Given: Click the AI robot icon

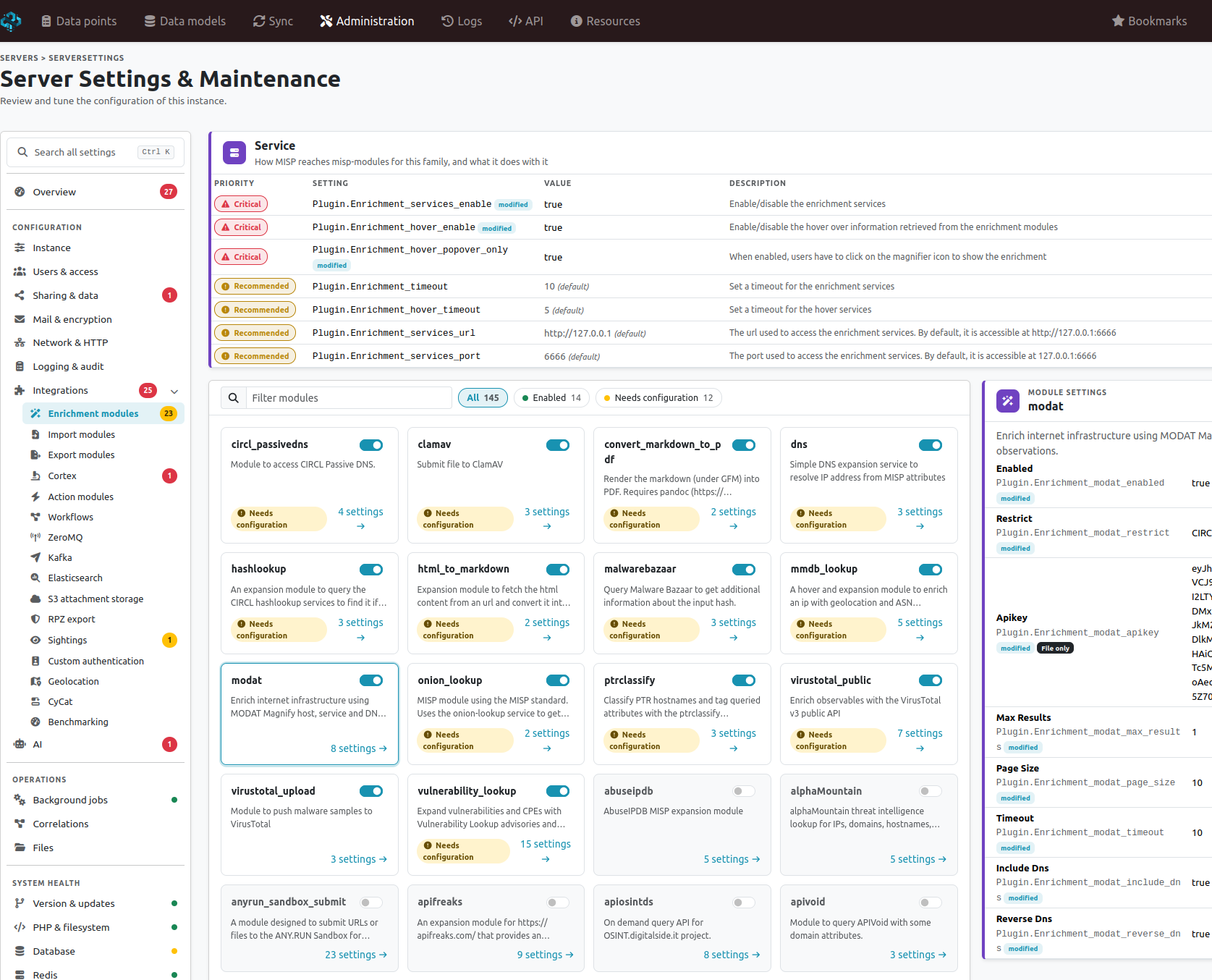Looking at the screenshot, I should point(20,744).
